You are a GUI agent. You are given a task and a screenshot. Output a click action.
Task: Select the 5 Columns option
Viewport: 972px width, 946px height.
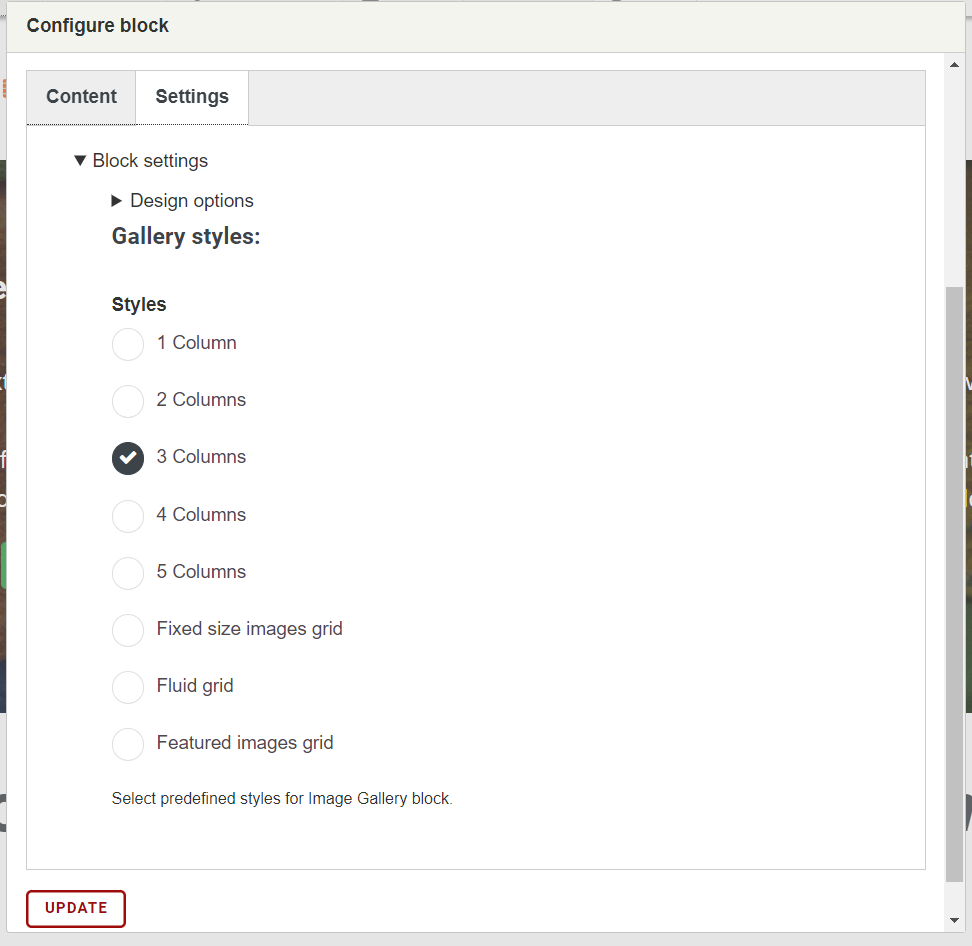128,573
